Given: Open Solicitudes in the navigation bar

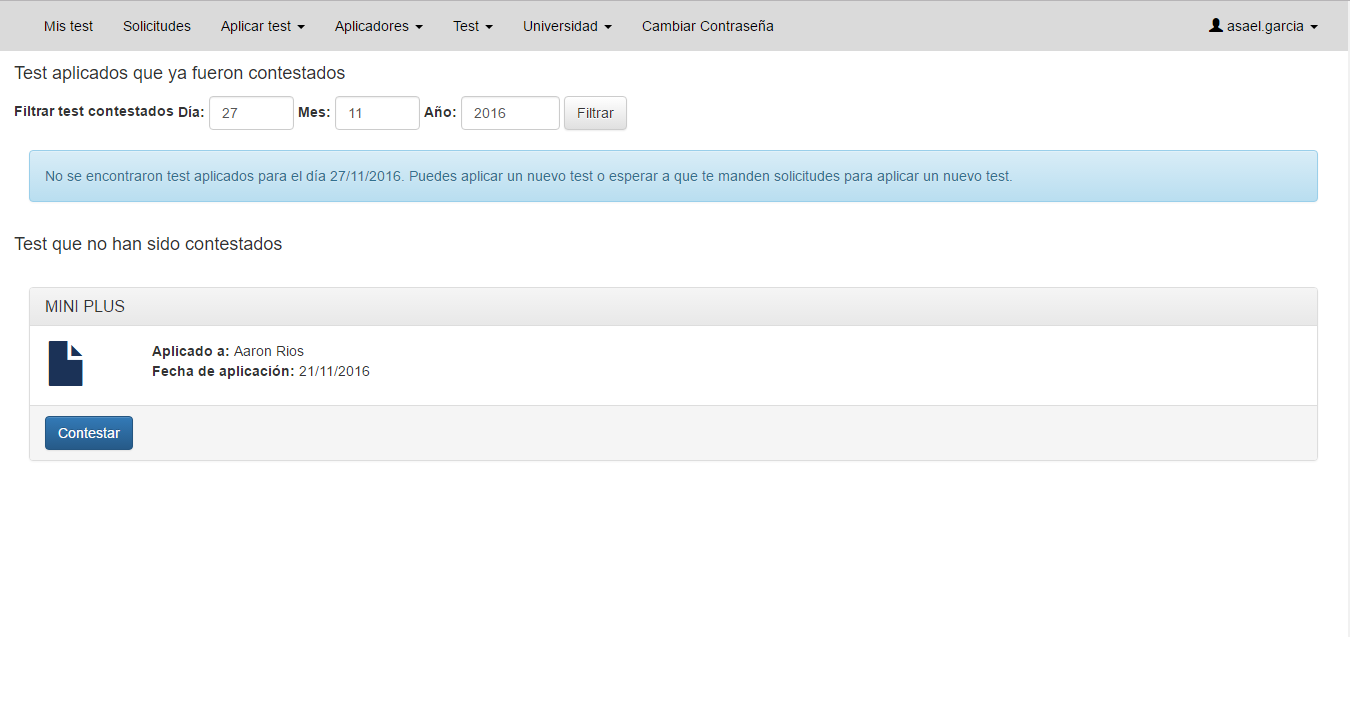Looking at the screenshot, I should pos(157,26).
